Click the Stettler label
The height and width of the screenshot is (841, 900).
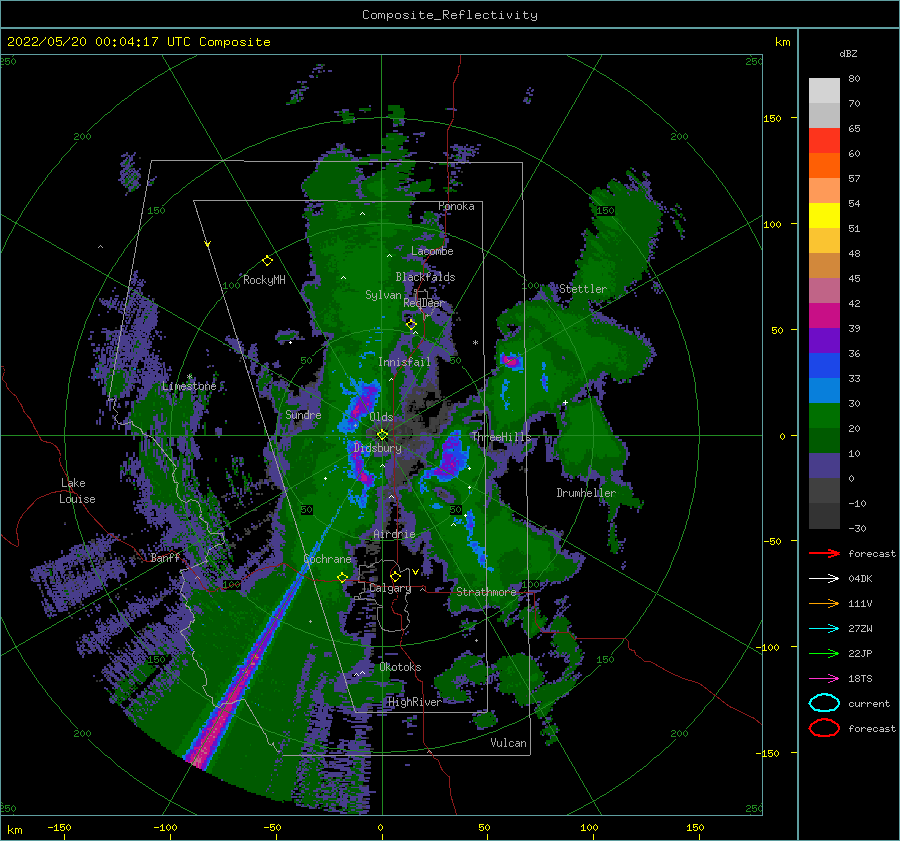tap(583, 289)
